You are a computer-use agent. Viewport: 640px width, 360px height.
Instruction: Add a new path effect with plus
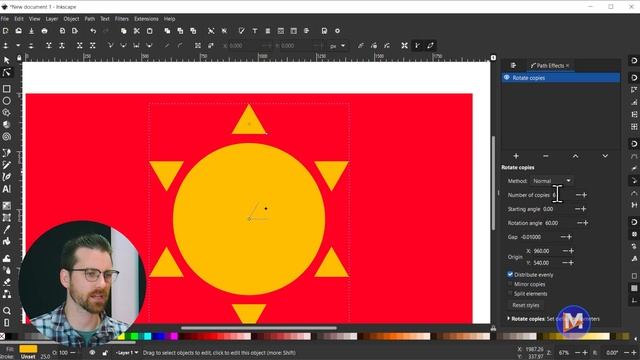516,156
